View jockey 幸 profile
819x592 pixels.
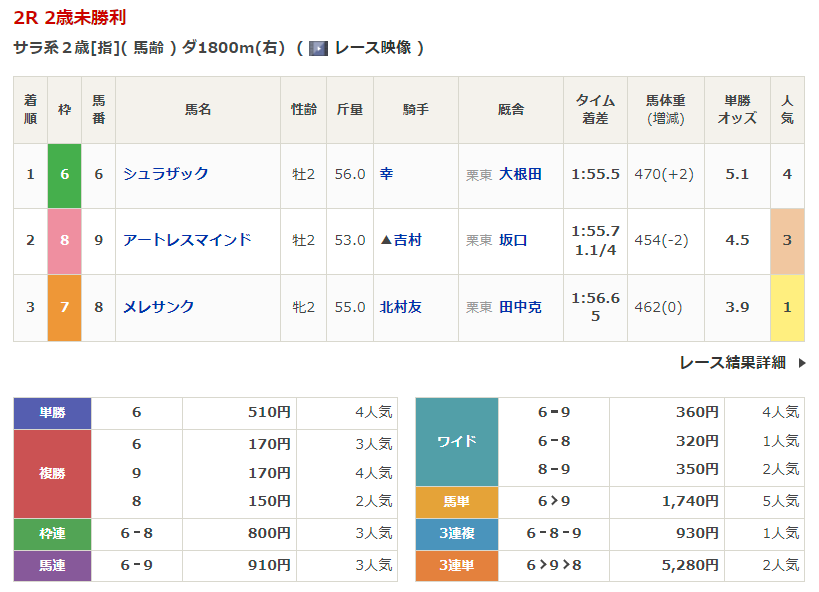click(387, 174)
